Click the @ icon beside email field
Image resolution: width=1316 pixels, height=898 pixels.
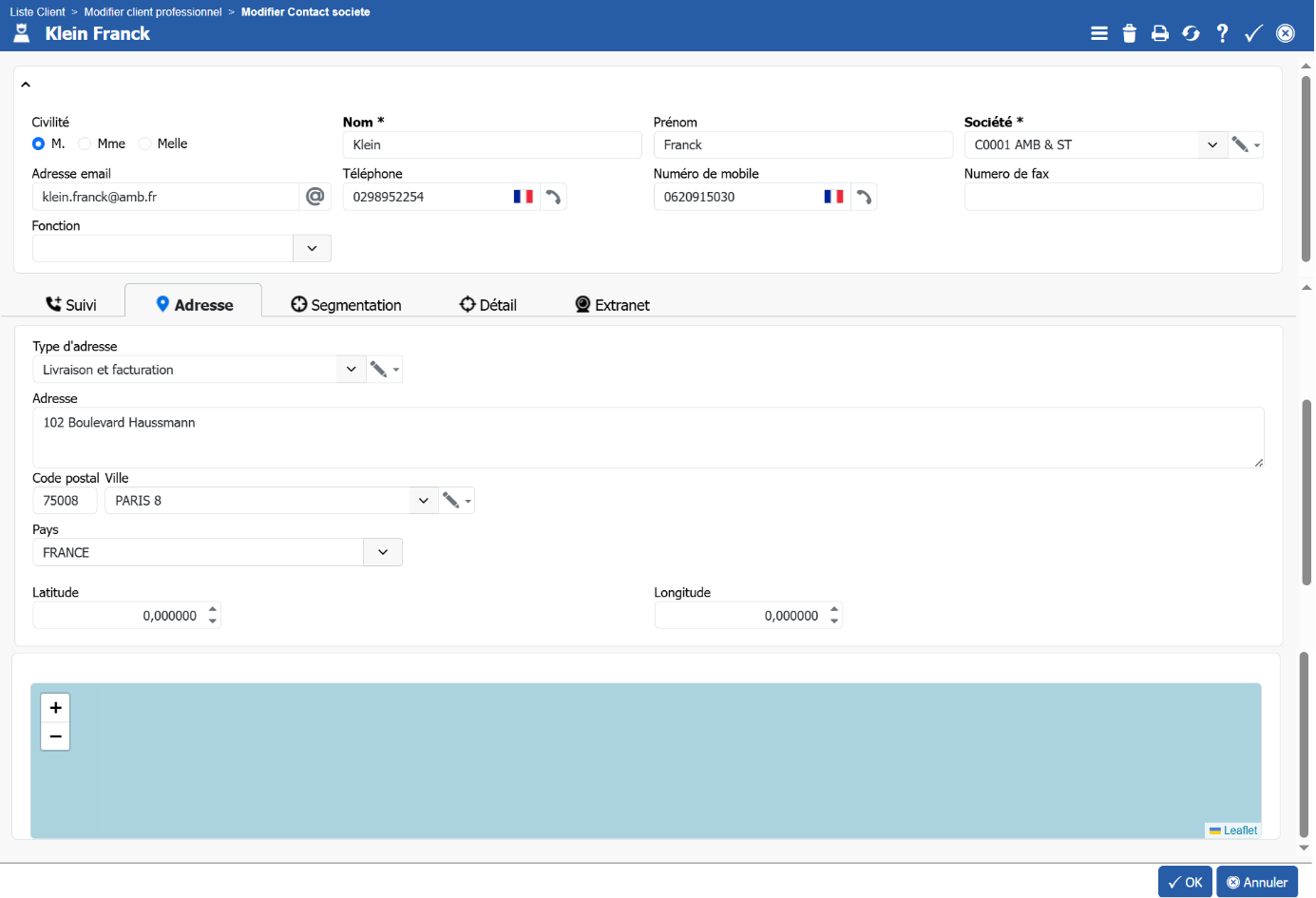315,197
